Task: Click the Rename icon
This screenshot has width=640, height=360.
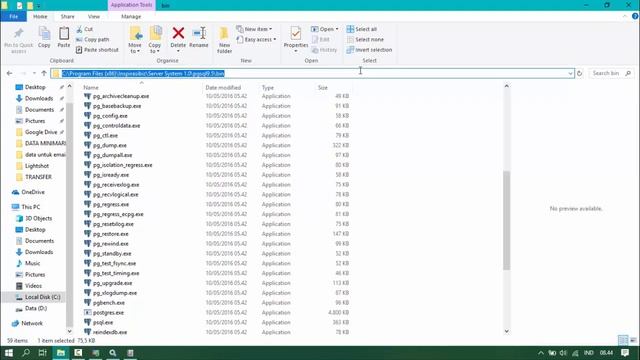Action: coord(199,33)
